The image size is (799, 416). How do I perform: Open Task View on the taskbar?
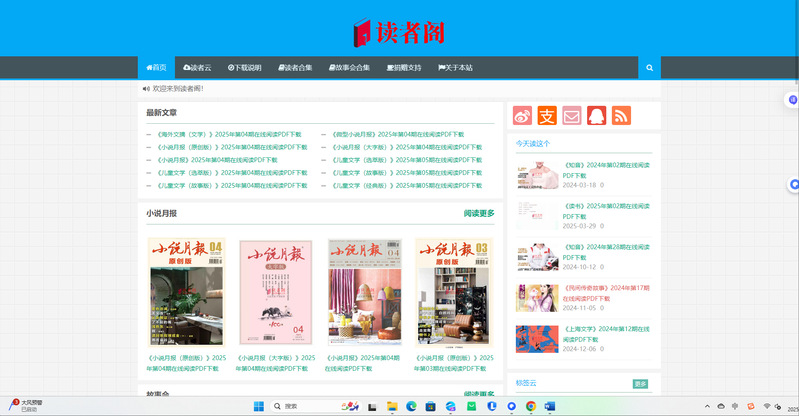click(x=372, y=406)
